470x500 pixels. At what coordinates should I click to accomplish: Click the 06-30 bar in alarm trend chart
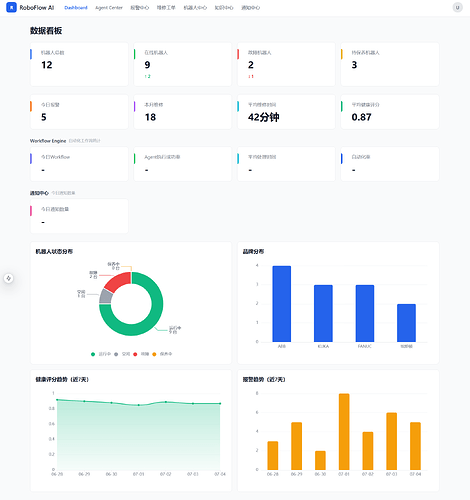(x=320, y=460)
